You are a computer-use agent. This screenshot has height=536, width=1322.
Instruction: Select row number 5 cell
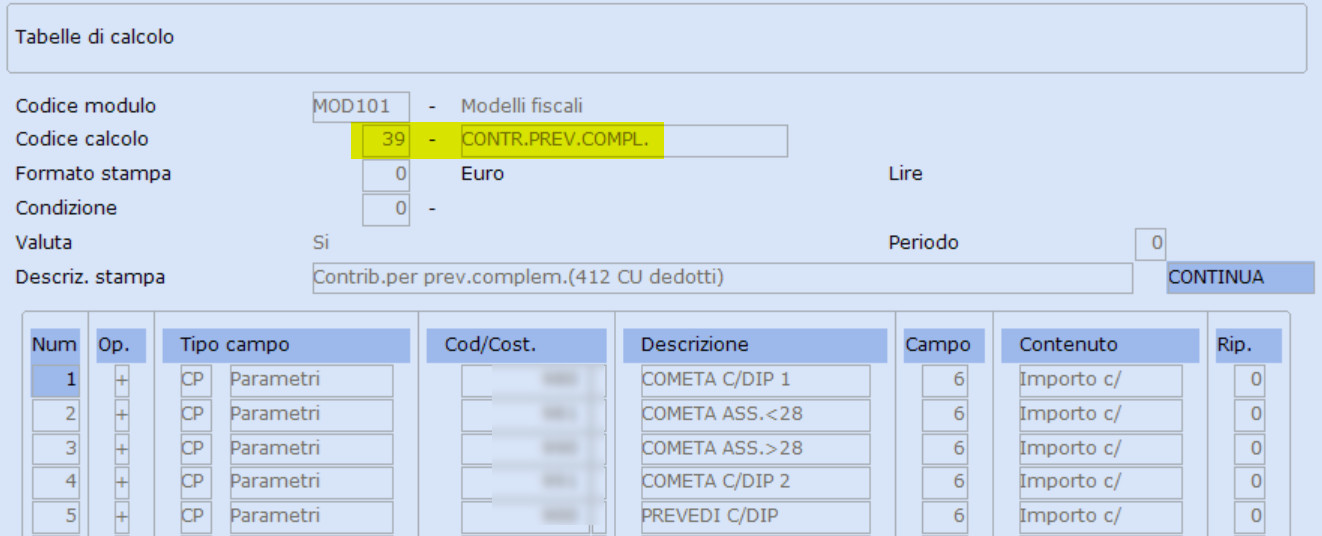tap(56, 517)
